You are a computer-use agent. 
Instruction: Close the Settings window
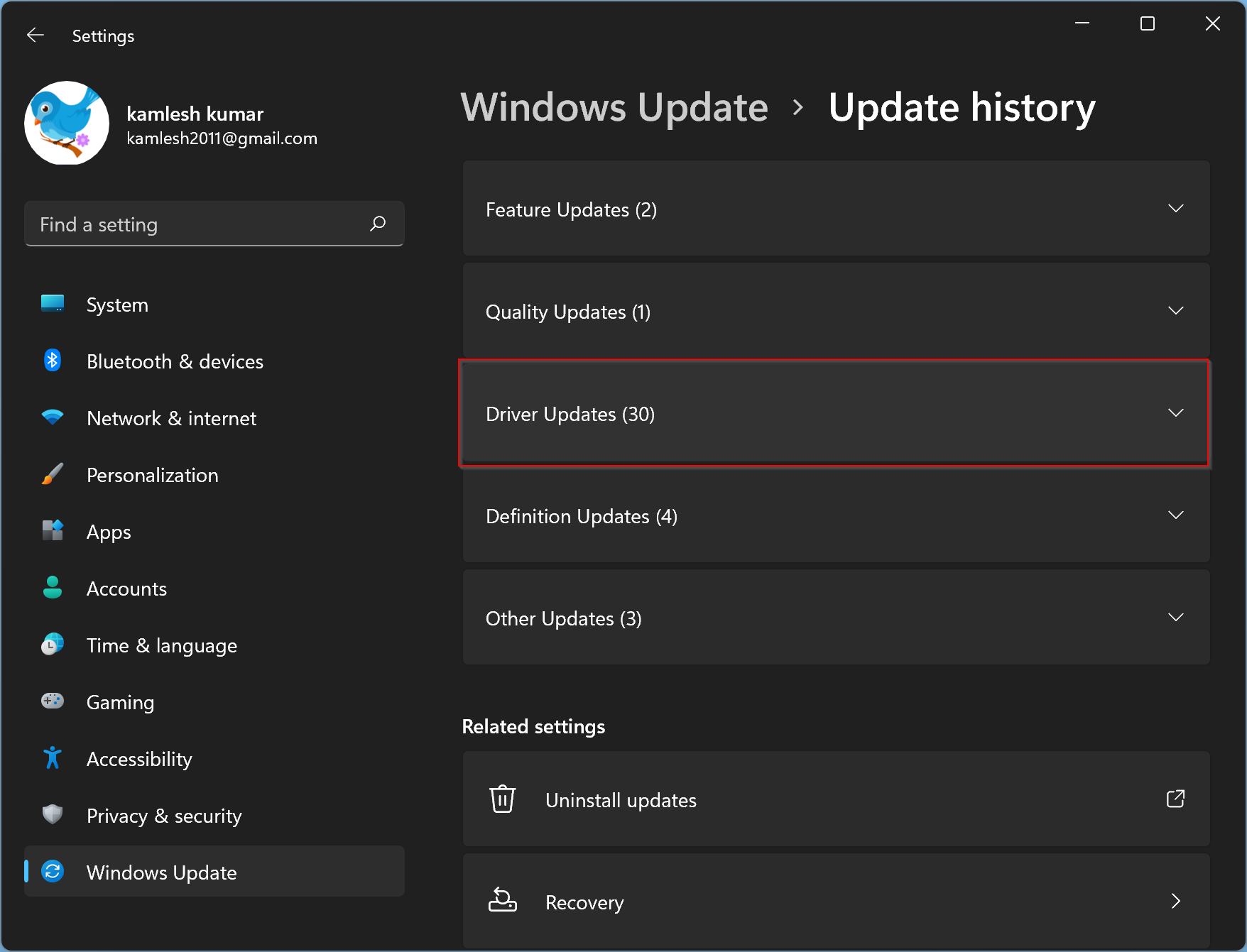(x=1213, y=23)
